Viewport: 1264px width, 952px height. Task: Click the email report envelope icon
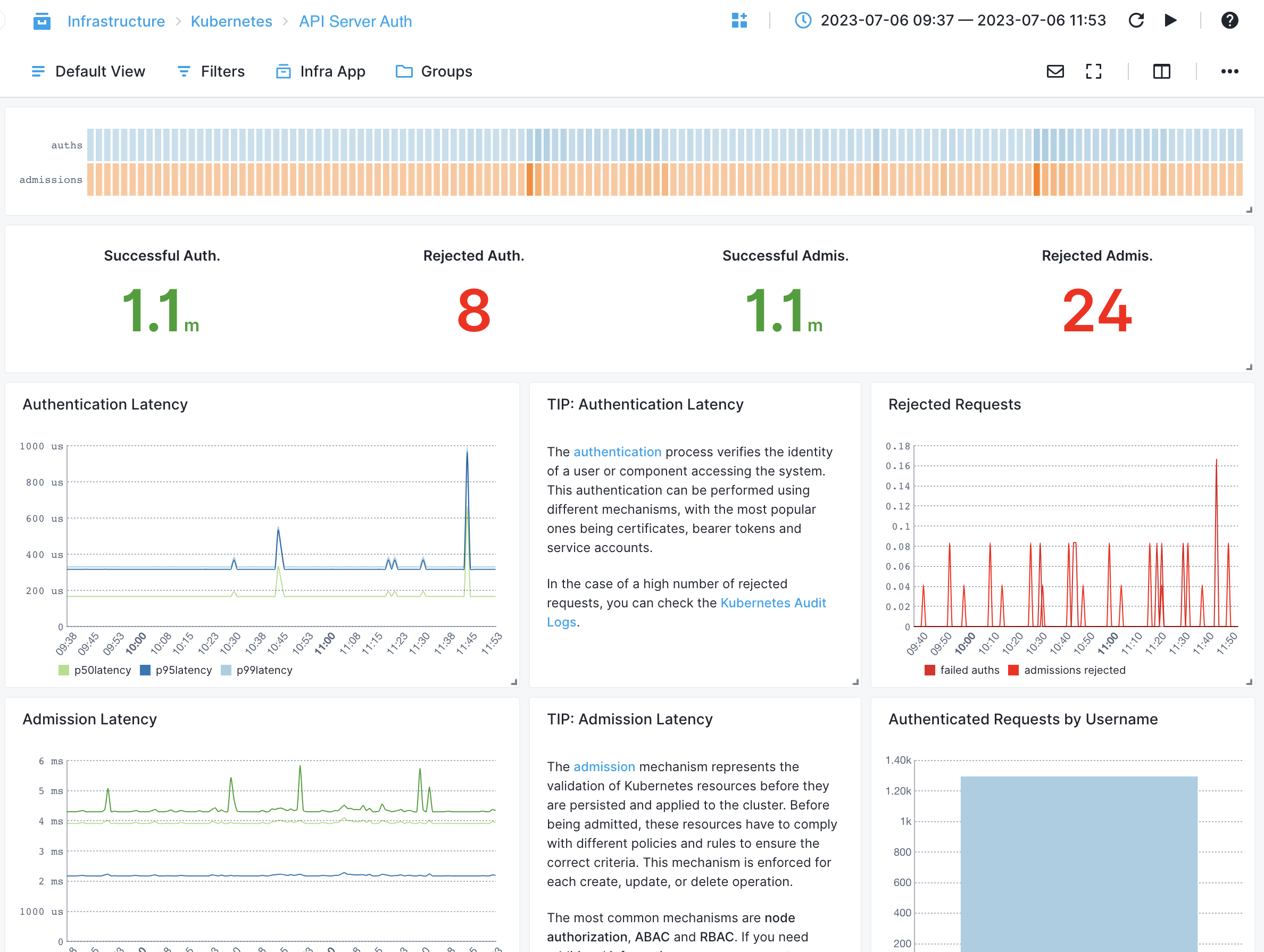(x=1055, y=71)
